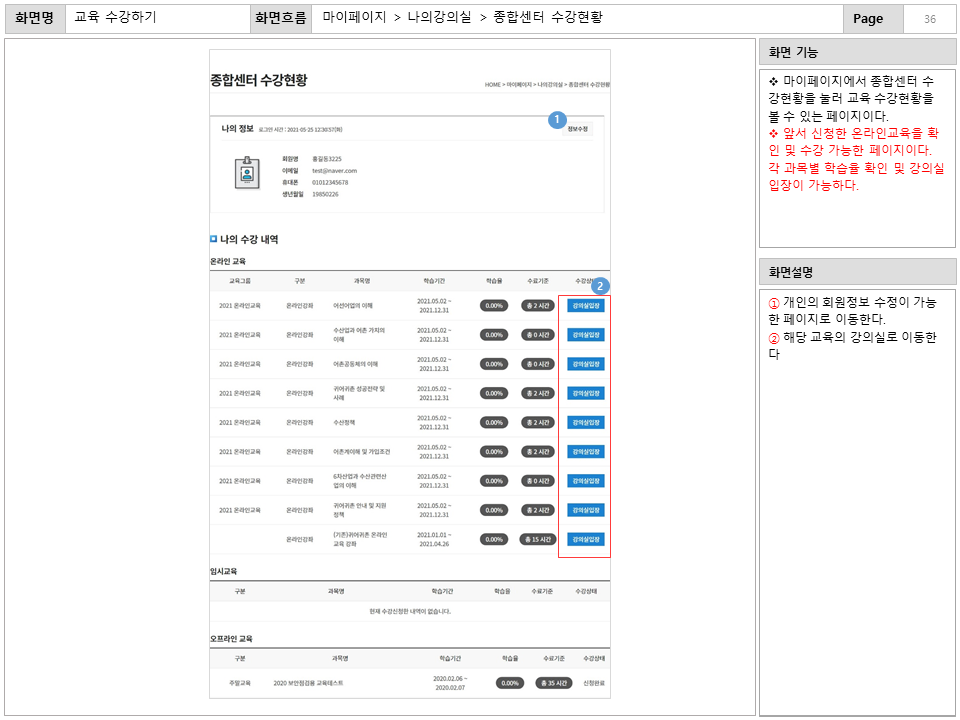Click the 0.00% badge on the 오프라인 교육 row
The image size is (960, 720).
pyautogui.click(x=510, y=681)
